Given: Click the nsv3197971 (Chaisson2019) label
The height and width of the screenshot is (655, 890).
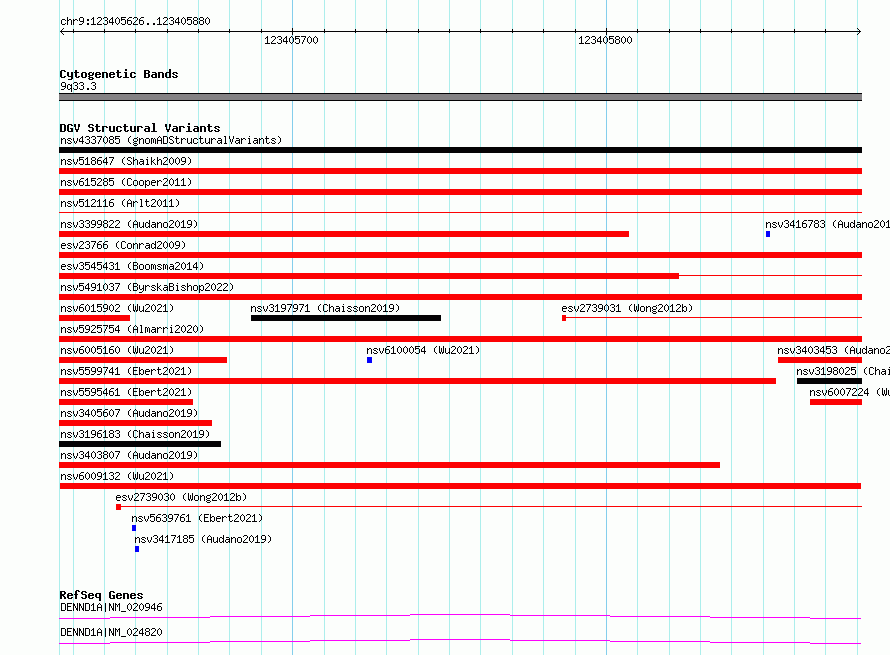Looking at the screenshot, I should click(325, 308).
